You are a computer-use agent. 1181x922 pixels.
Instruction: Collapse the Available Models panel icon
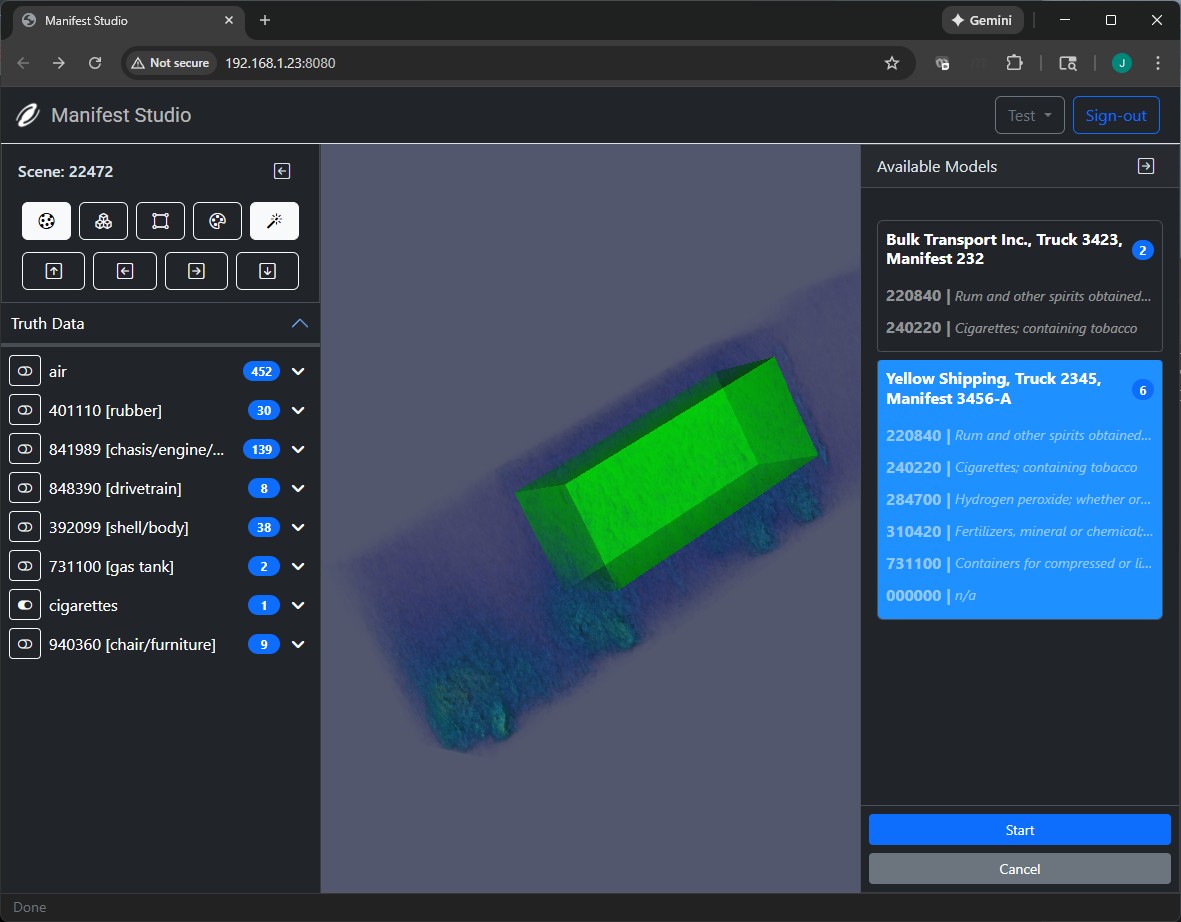point(1146,166)
